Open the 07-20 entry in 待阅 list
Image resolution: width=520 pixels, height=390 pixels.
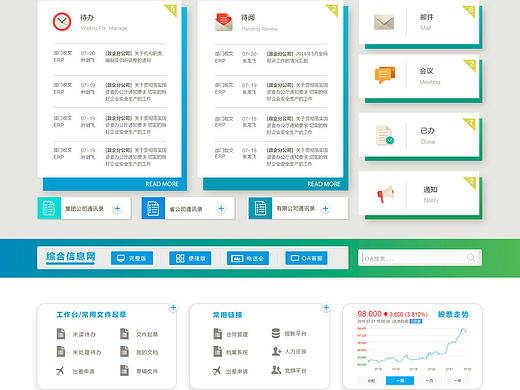pos(271,57)
